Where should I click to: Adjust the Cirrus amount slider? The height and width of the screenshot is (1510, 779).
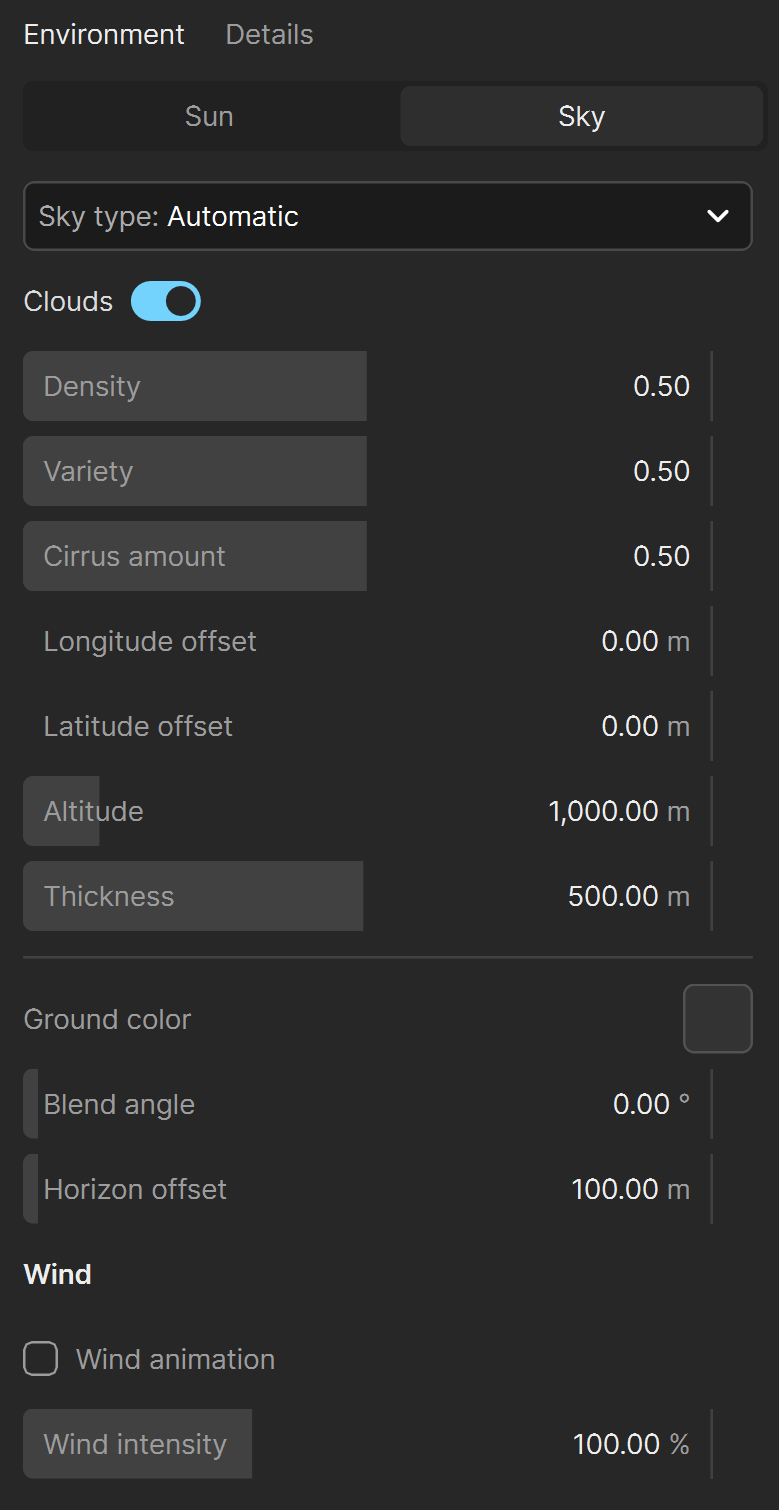coord(367,556)
